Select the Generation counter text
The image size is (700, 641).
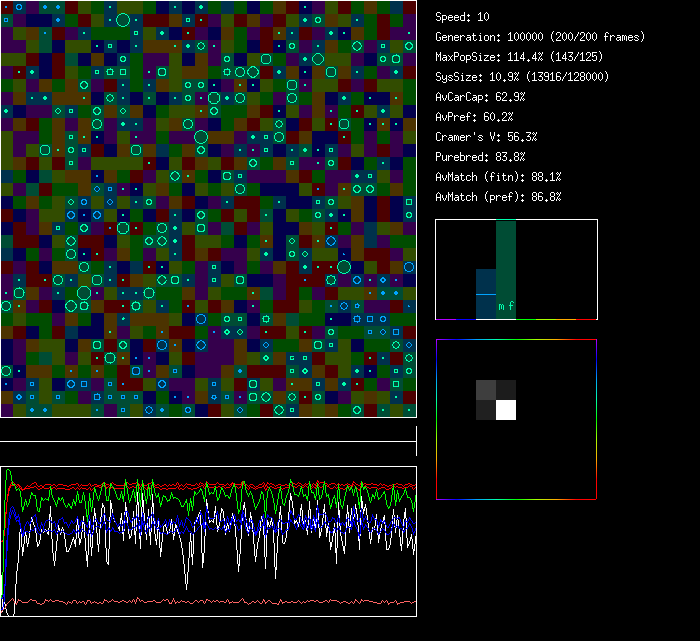[540, 37]
